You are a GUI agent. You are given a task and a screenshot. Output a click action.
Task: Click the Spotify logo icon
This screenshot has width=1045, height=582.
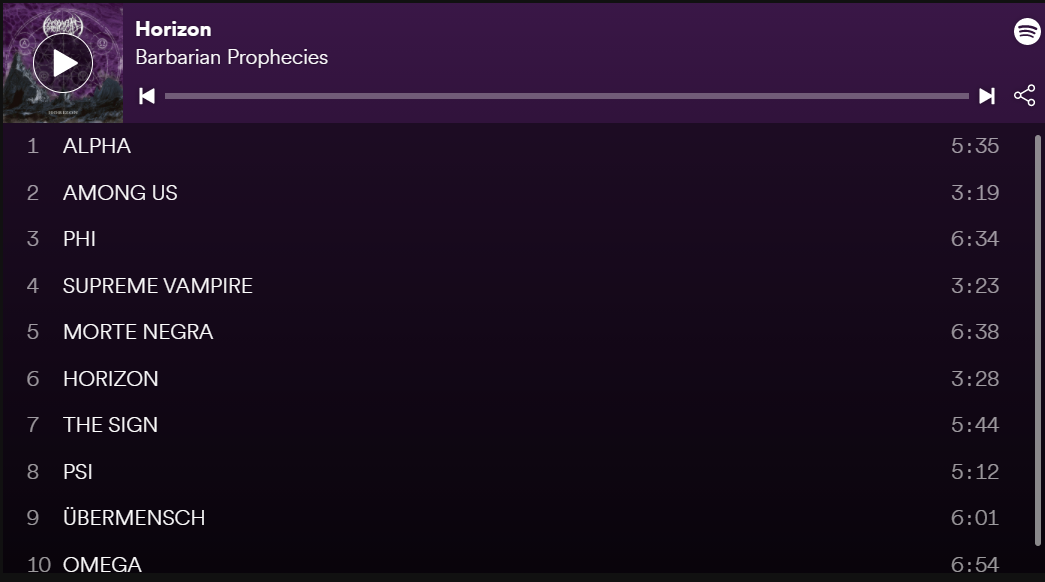tap(1027, 31)
